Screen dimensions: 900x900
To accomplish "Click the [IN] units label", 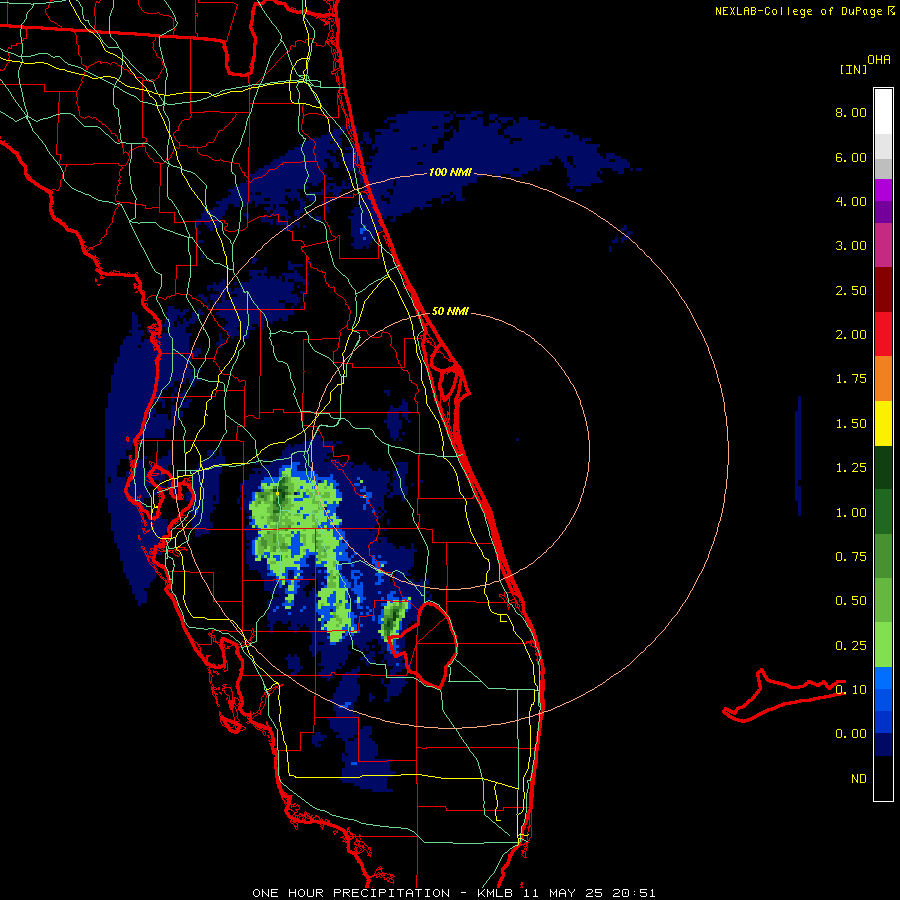I will [853, 69].
